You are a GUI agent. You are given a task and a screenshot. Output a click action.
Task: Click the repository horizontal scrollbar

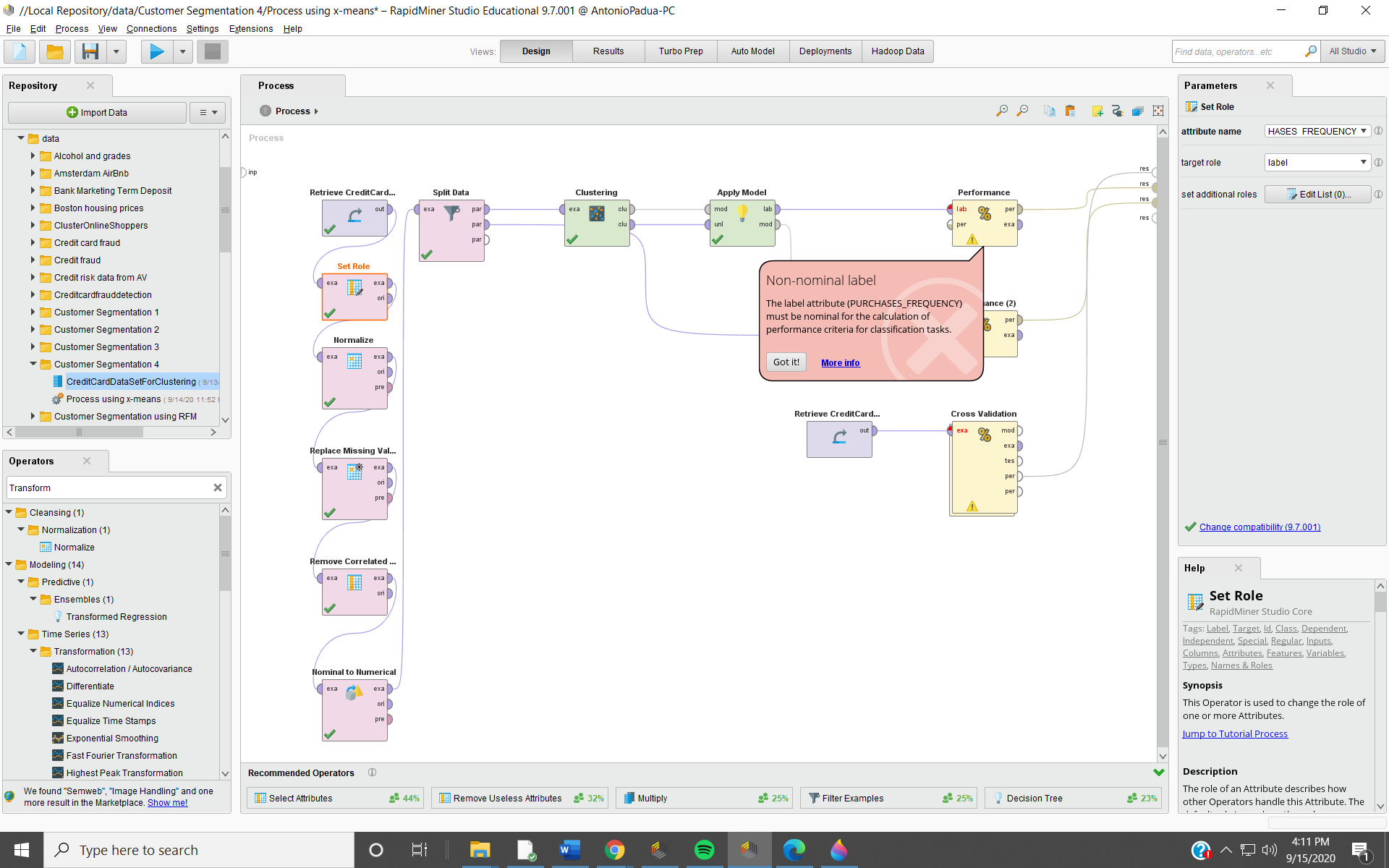click(x=80, y=432)
